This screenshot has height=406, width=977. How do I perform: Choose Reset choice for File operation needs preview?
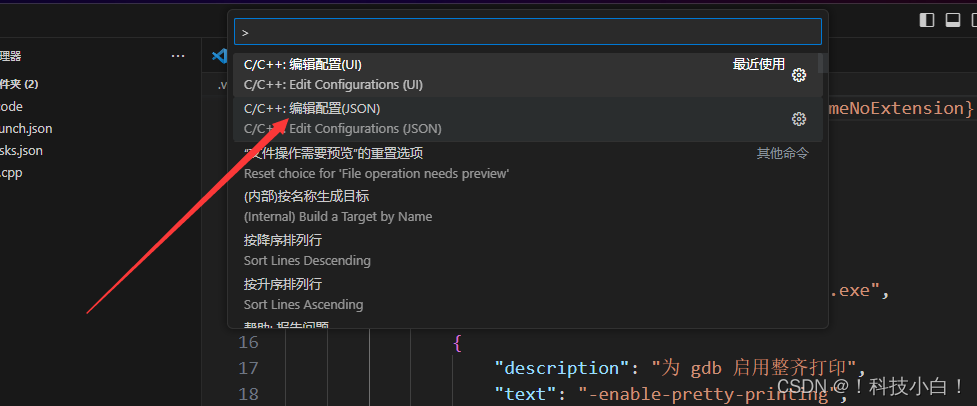coord(528,163)
